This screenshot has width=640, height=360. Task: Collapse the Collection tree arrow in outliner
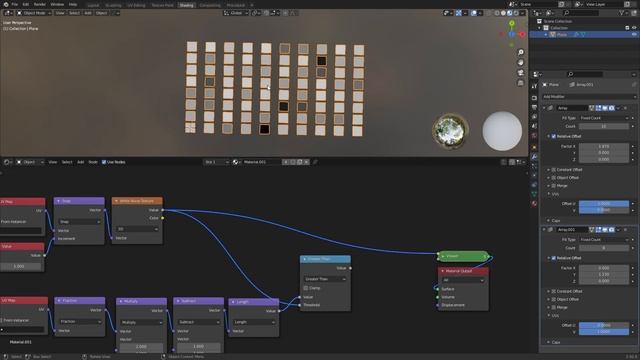click(540, 28)
